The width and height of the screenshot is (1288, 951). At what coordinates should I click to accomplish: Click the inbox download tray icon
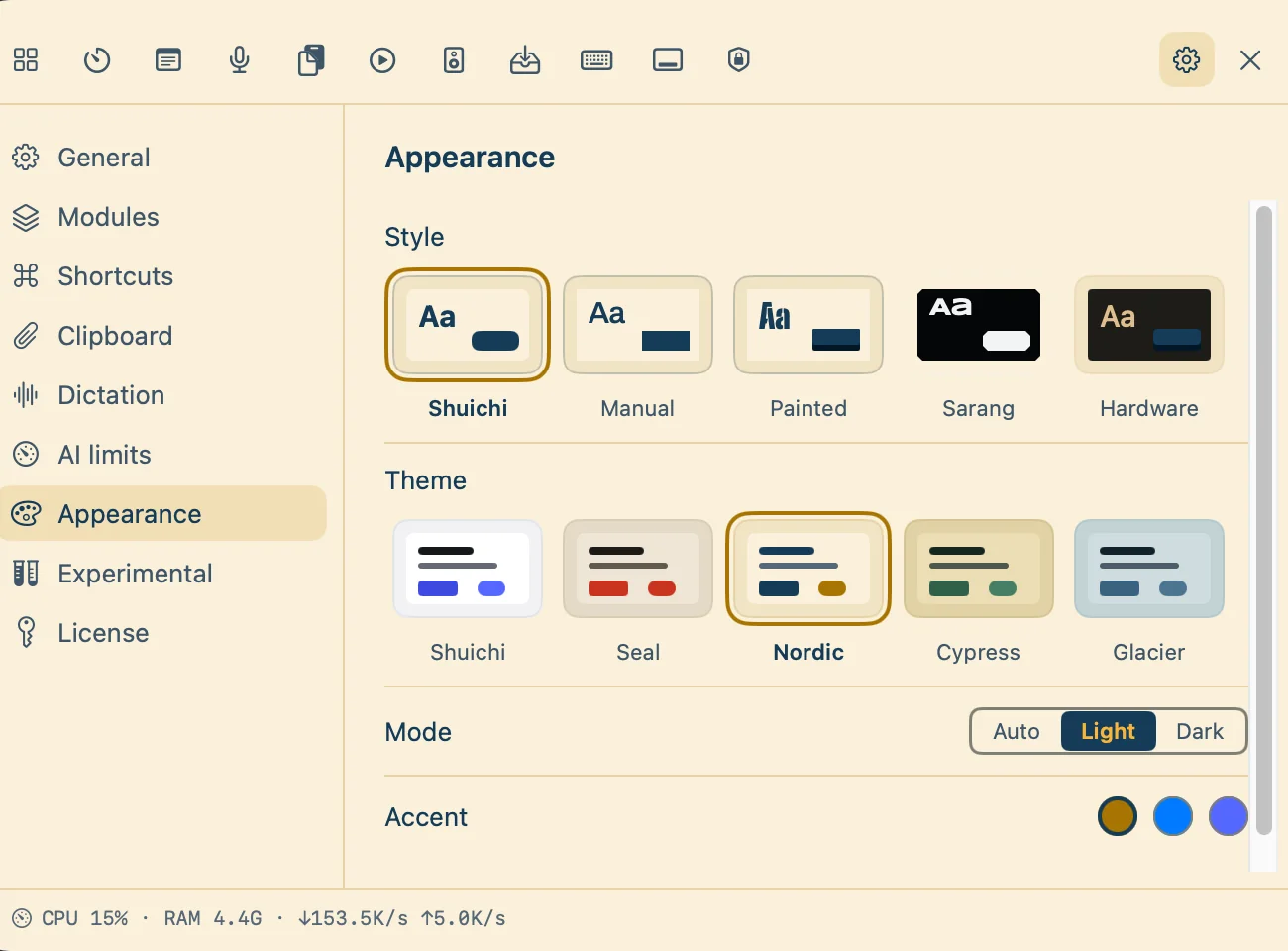click(x=525, y=60)
